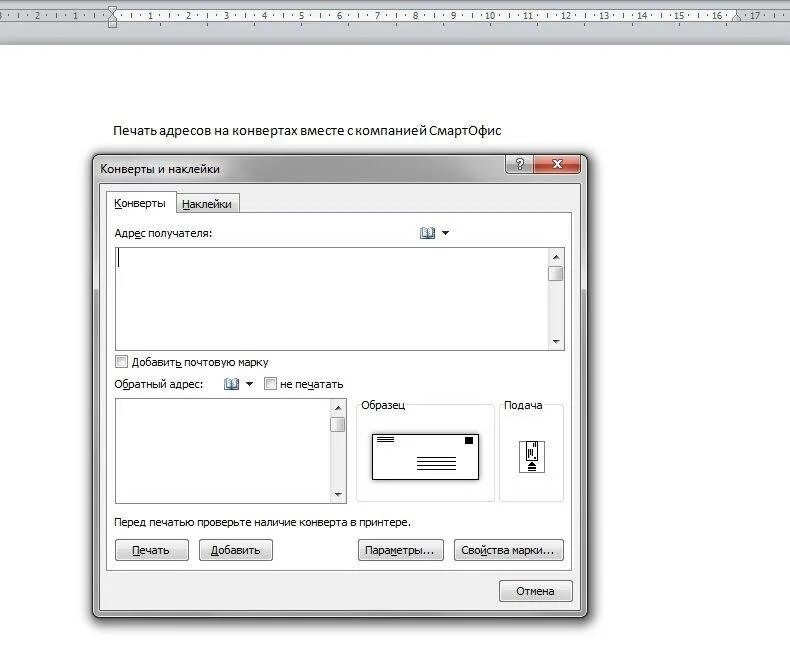790x650 pixels.
Task: Click the return address scrollbar thumb
Action: coord(338,424)
